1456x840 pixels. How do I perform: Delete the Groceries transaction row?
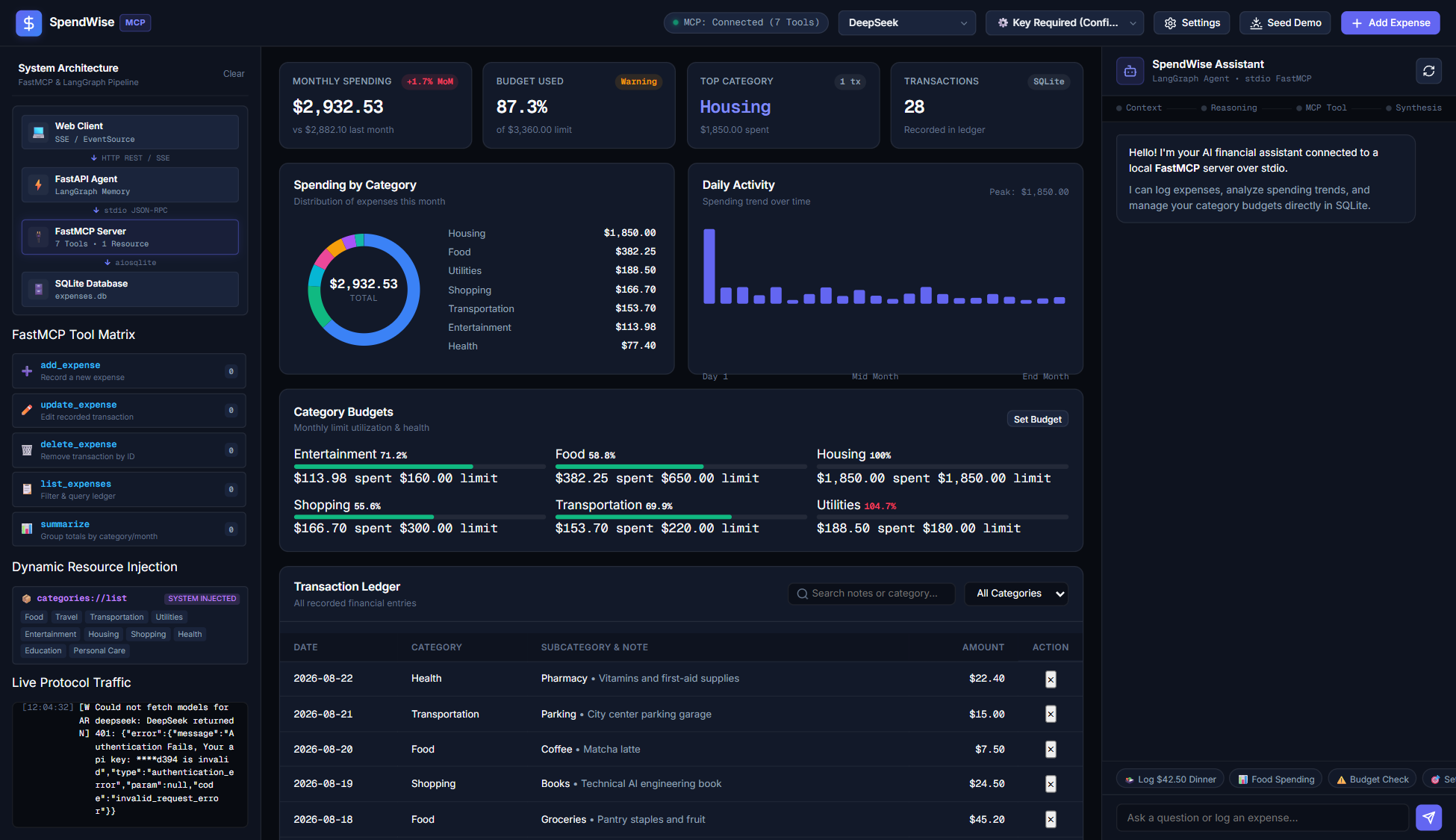coord(1051,820)
